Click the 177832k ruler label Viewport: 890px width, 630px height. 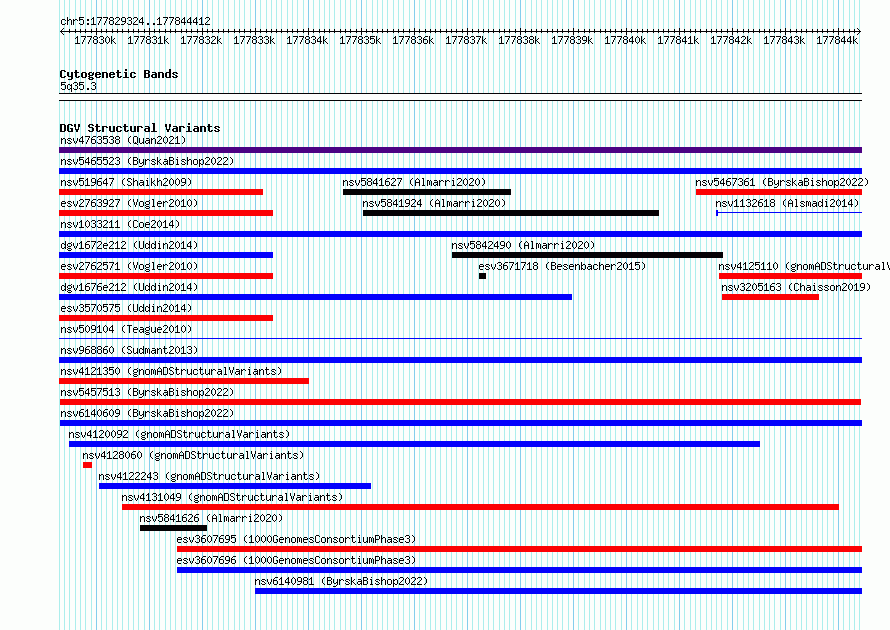point(201,40)
